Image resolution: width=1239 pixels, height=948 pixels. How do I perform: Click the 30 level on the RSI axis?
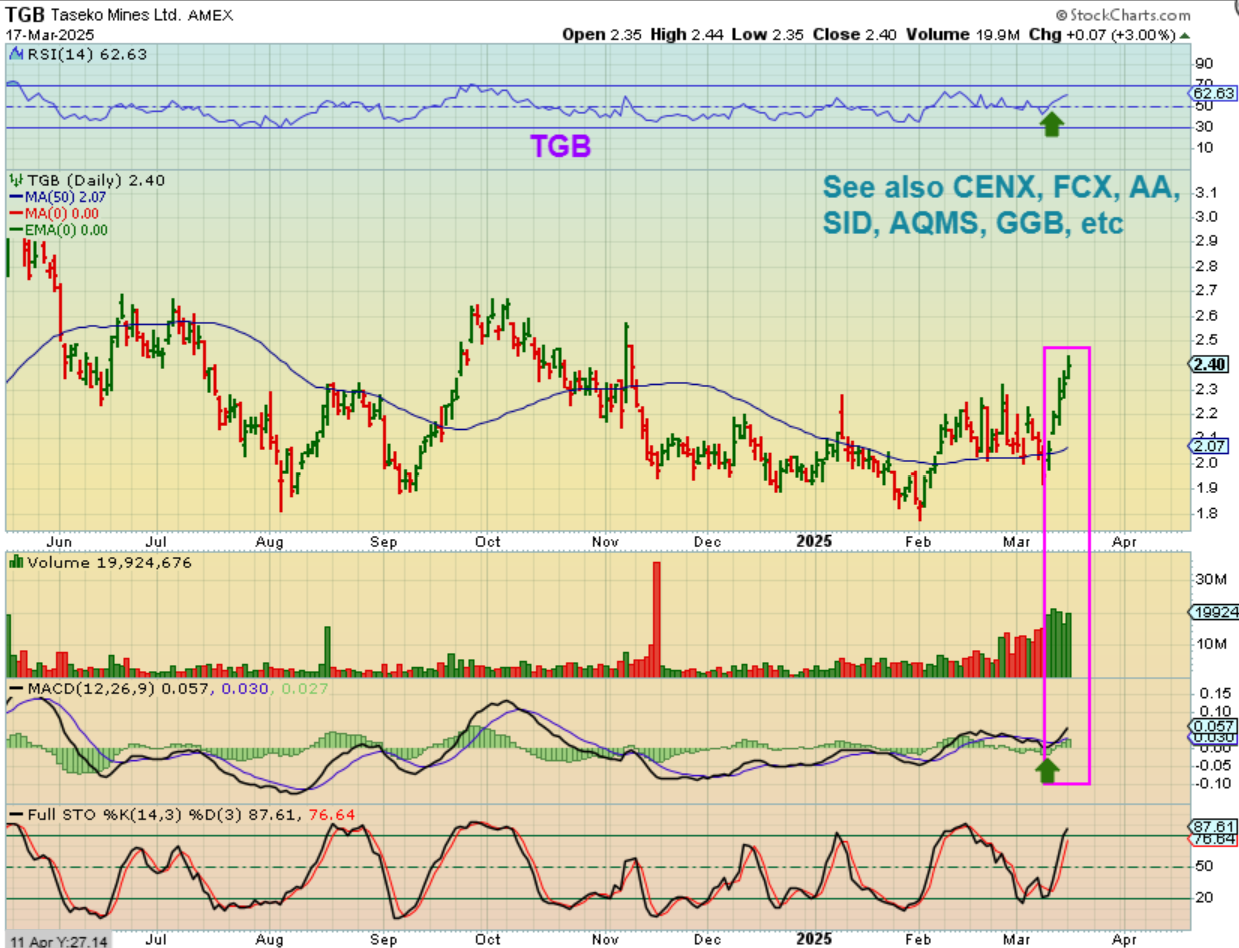pos(1203,125)
